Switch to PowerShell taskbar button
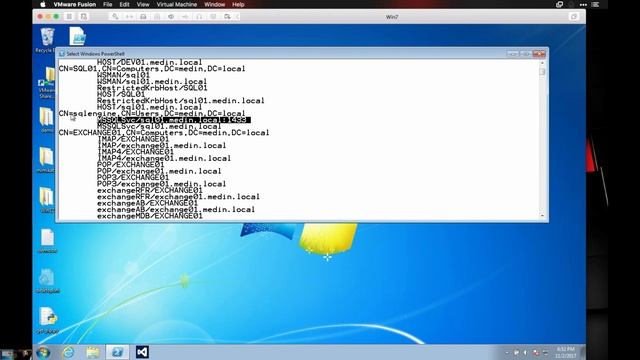 [x=117, y=352]
